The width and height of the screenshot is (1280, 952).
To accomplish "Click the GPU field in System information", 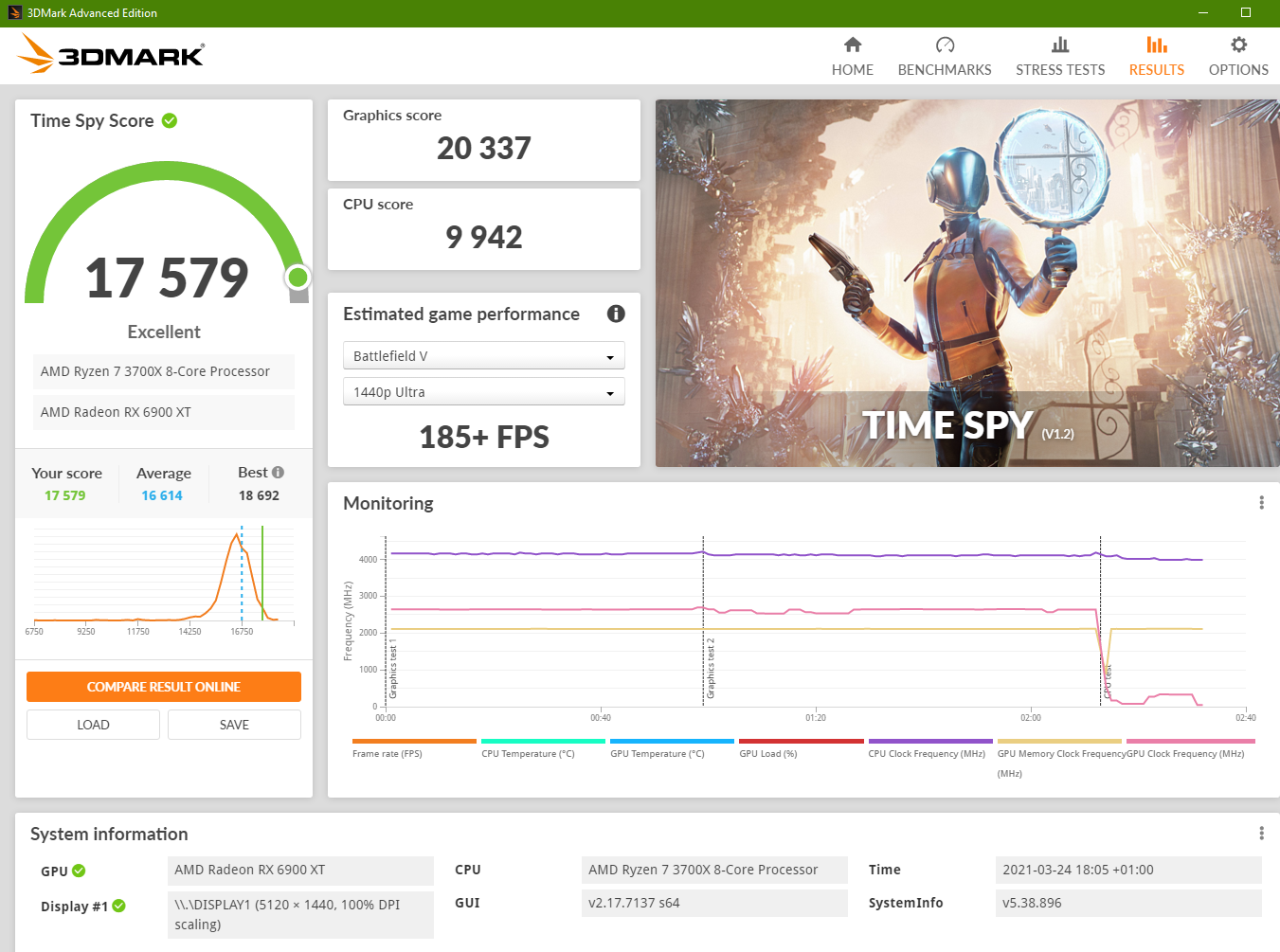I will point(300,870).
